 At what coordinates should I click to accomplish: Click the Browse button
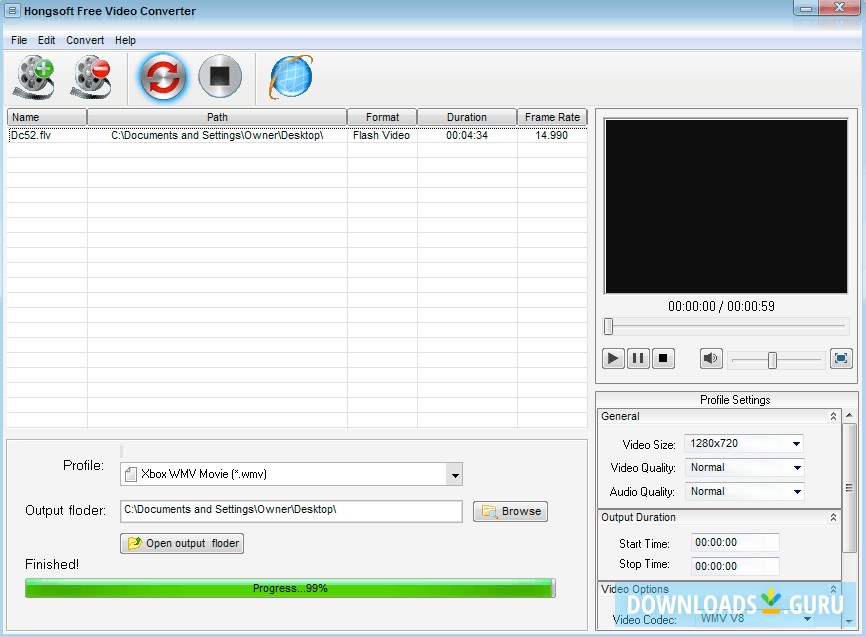coord(510,511)
